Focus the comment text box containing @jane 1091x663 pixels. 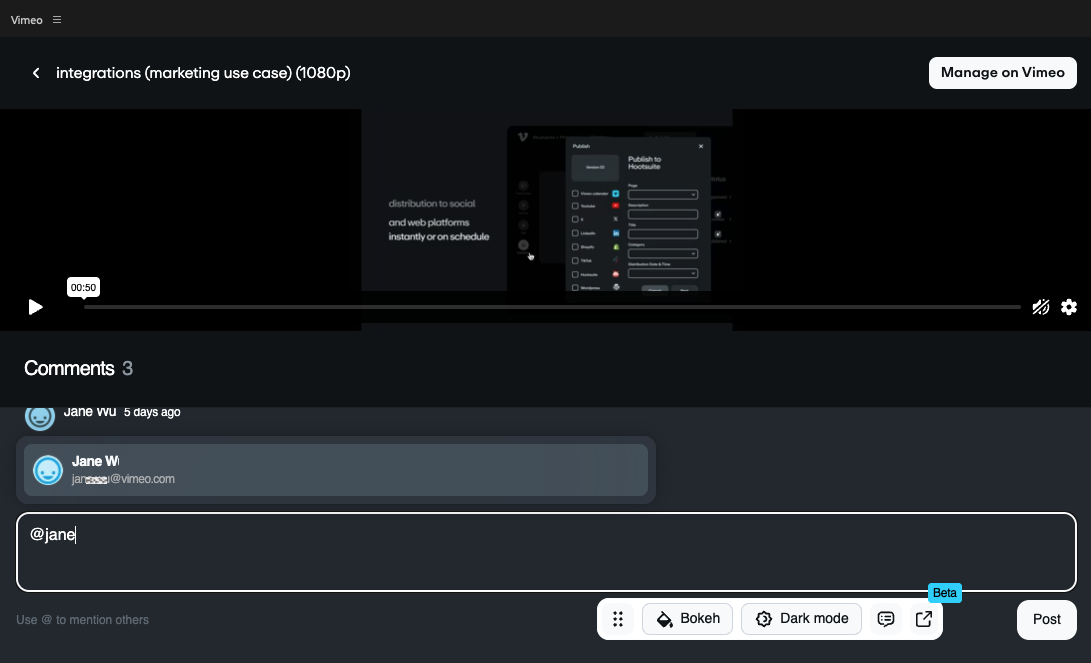(546, 552)
